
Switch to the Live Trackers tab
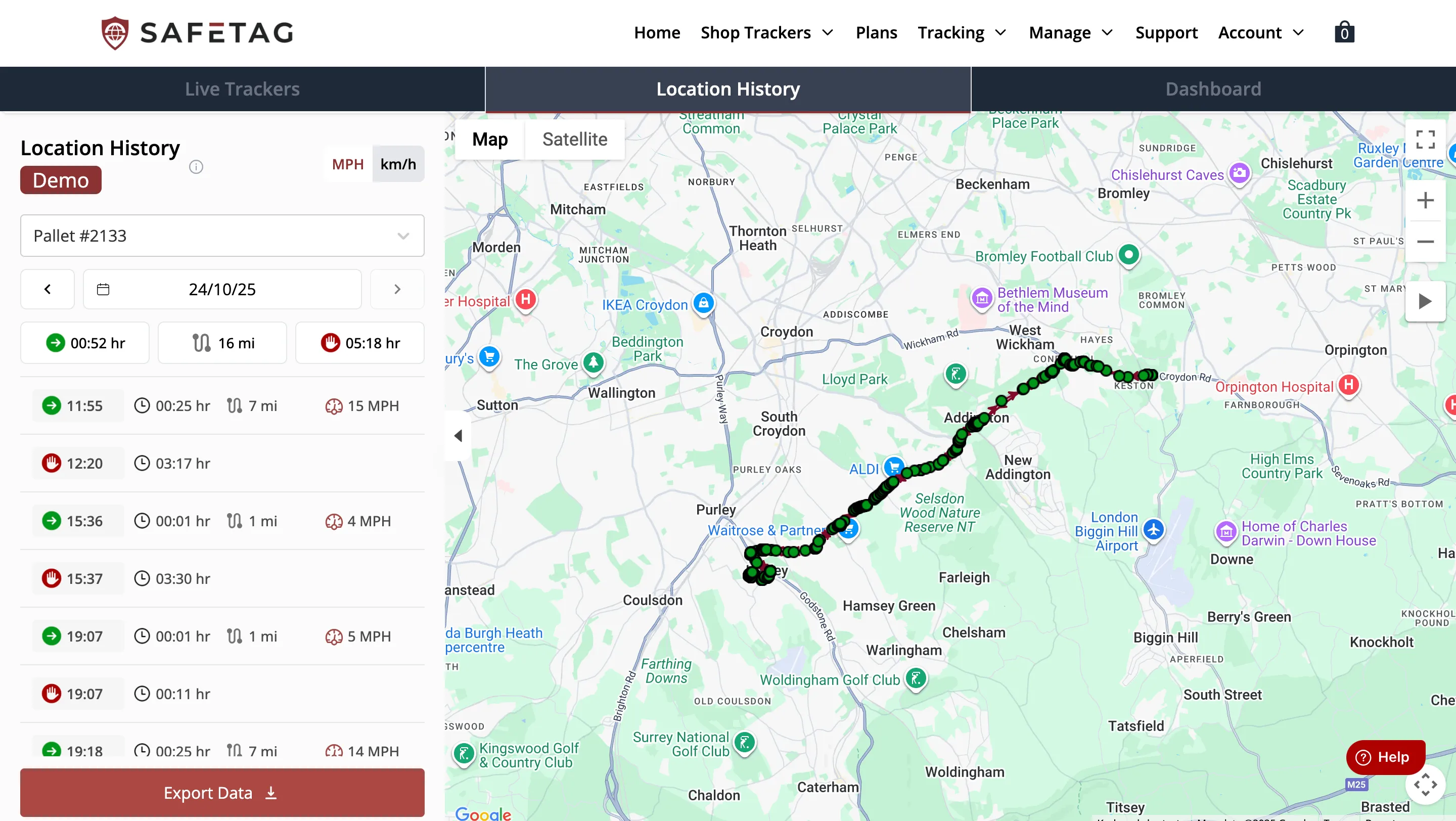tap(242, 89)
